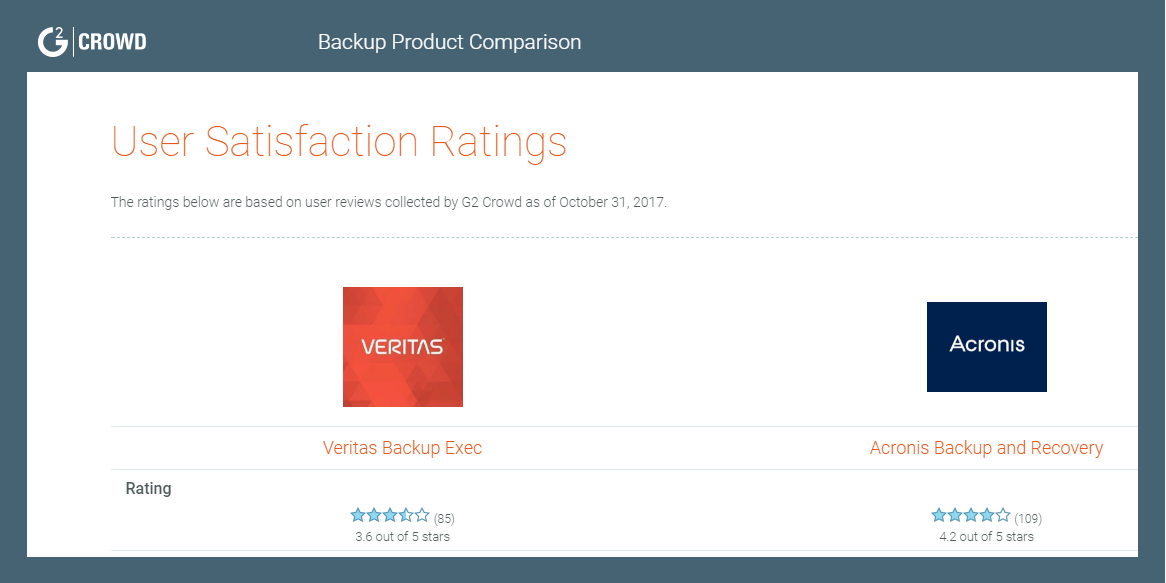Select the middle third star of Acronis rating

point(971,515)
